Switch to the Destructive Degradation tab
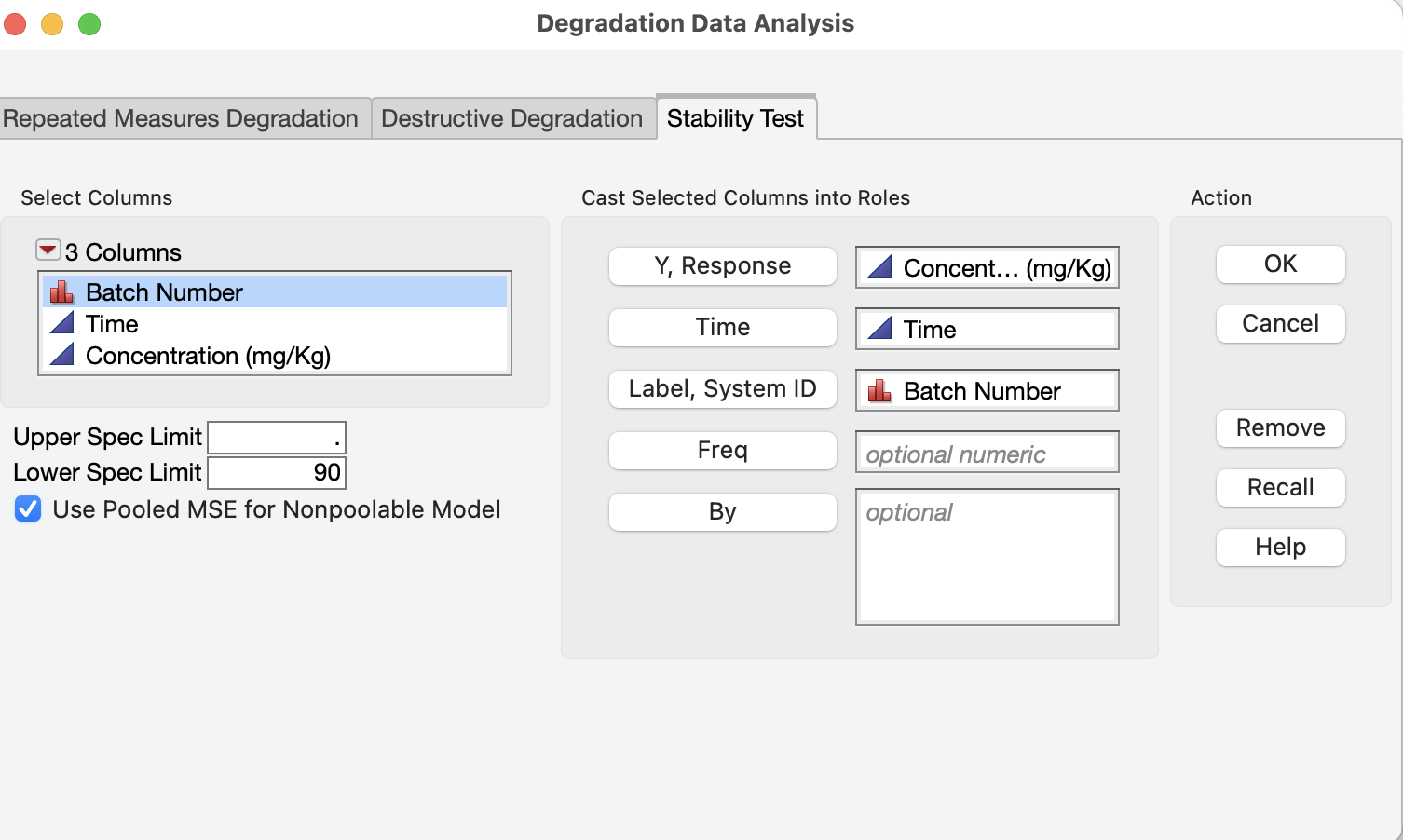This screenshot has width=1403, height=840. pyautogui.click(x=511, y=118)
